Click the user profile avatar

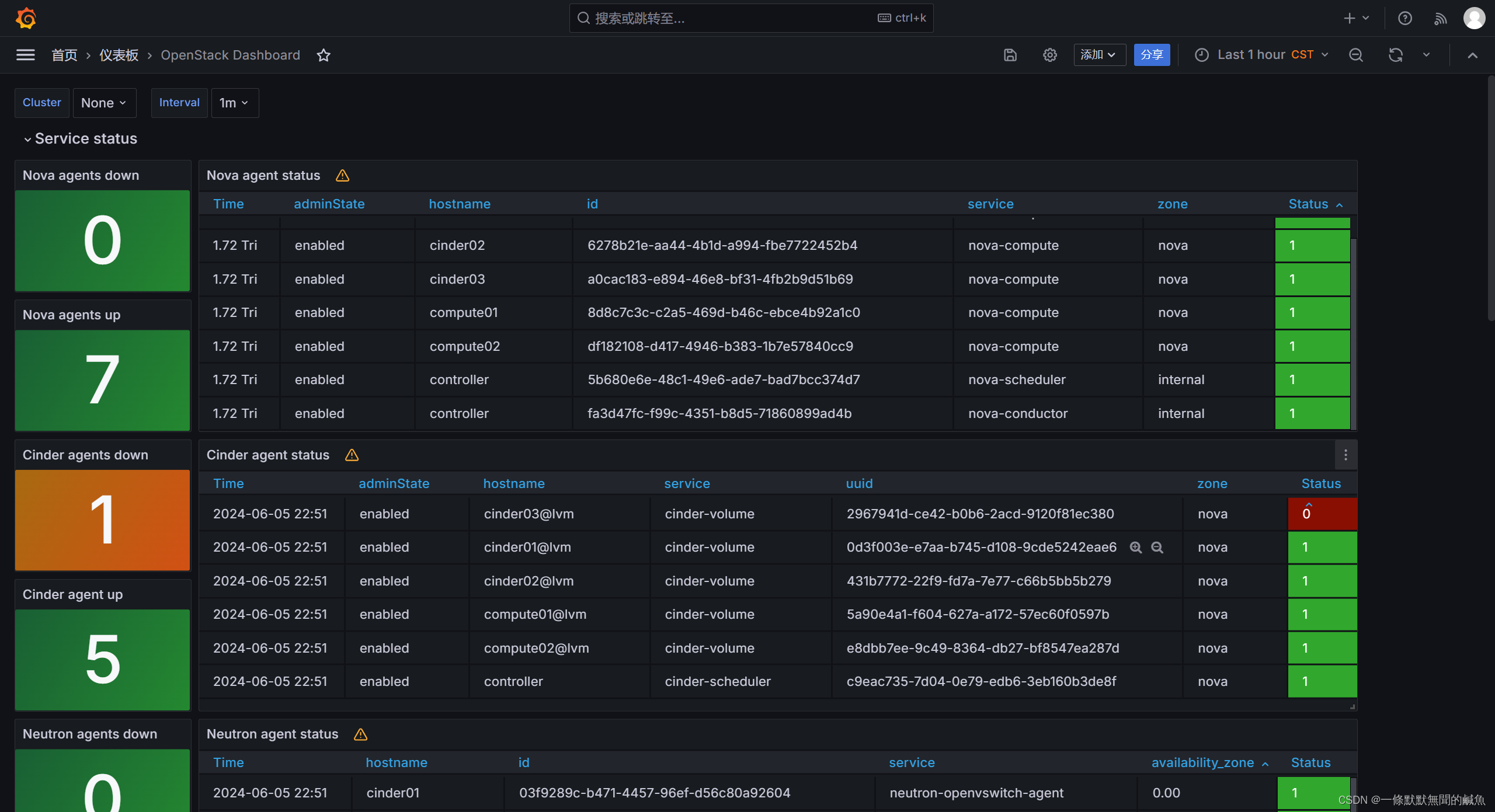[1475, 18]
